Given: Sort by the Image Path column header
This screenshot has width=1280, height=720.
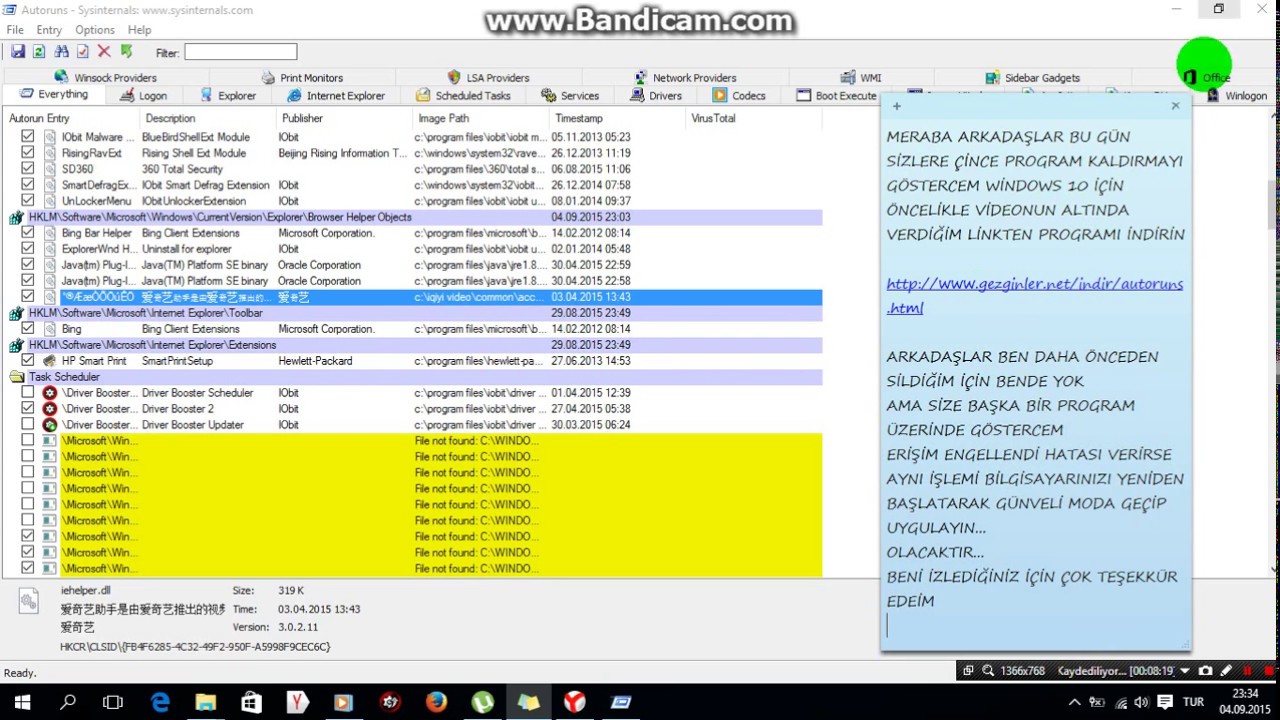Looking at the screenshot, I should 480,118.
